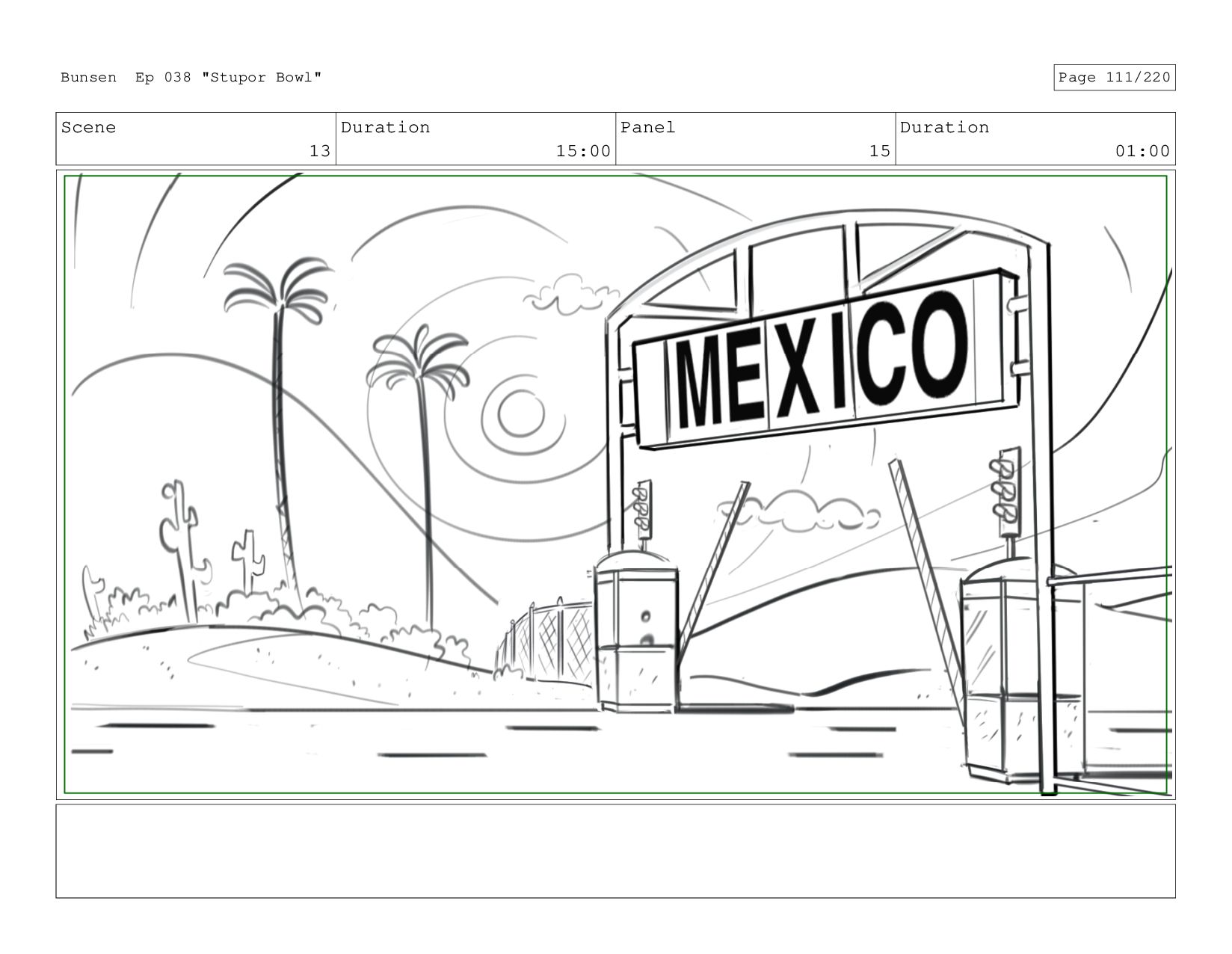Select the 'Panel' header label
1232x954 pixels.
pos(647,127)
